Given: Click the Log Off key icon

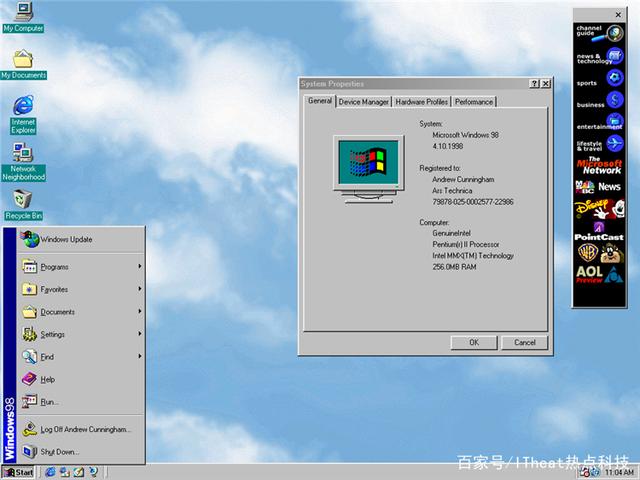Looking at the screenshot, I should tap(29, 429).
